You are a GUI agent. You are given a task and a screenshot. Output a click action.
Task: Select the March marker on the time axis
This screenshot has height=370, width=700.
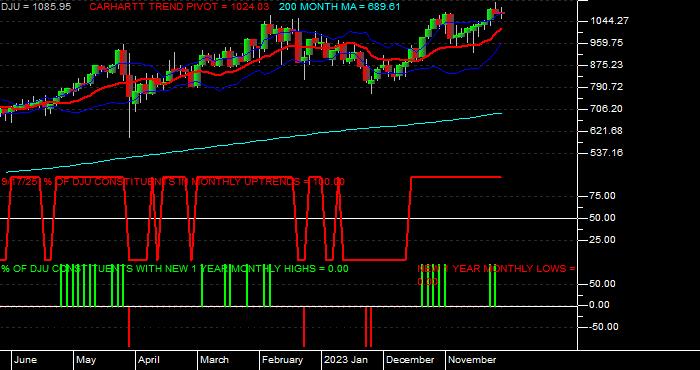coord(214,360)
